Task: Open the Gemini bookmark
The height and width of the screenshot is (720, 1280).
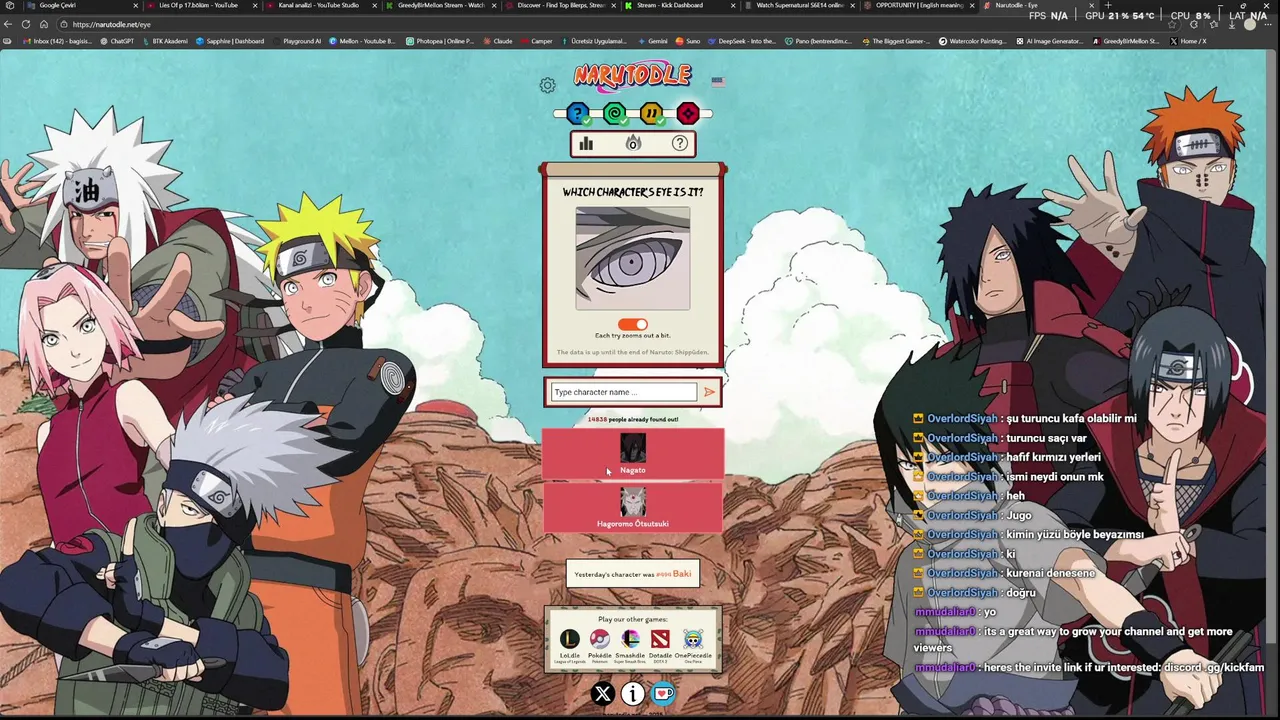Action: [x=653, y=41]
